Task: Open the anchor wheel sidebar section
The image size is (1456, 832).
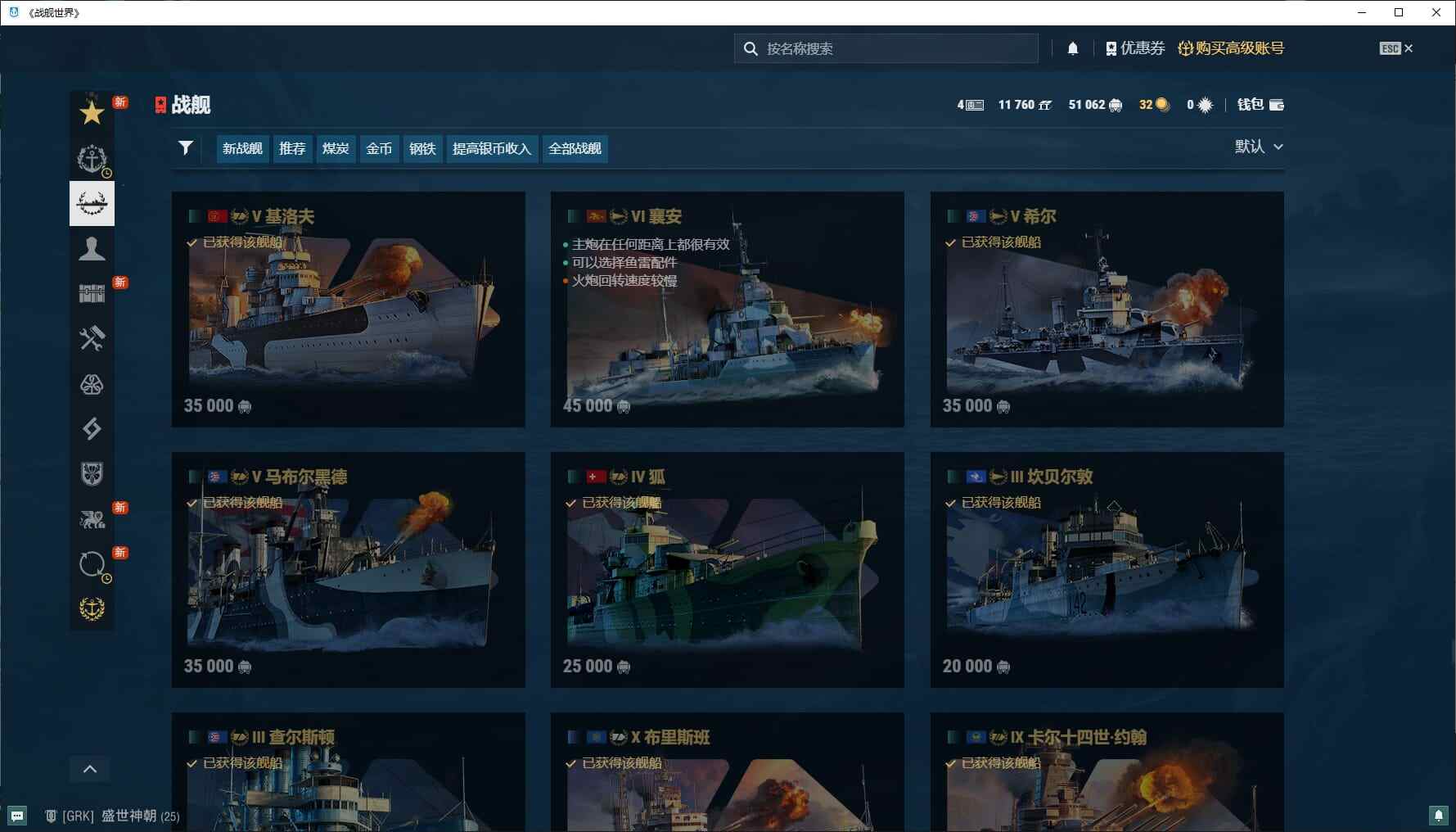Action: pyautogui.click(x=92, y=159)
